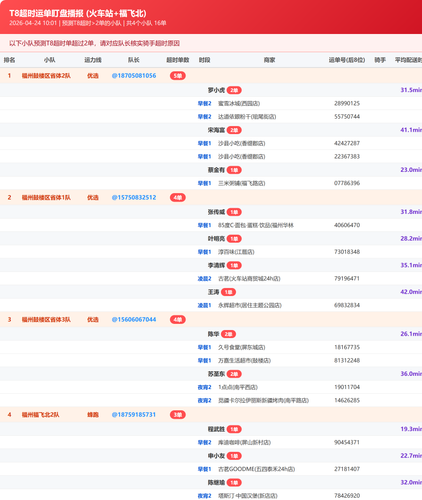Viewport: 422px width, 500px height.
Task: Select waybill number 73018348
Action: pos(347,252)
